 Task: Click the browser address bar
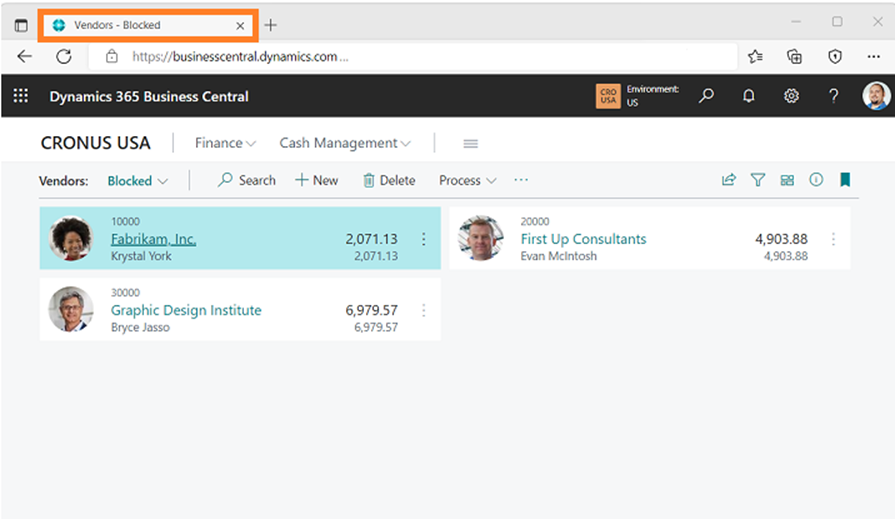coord(413,57)
